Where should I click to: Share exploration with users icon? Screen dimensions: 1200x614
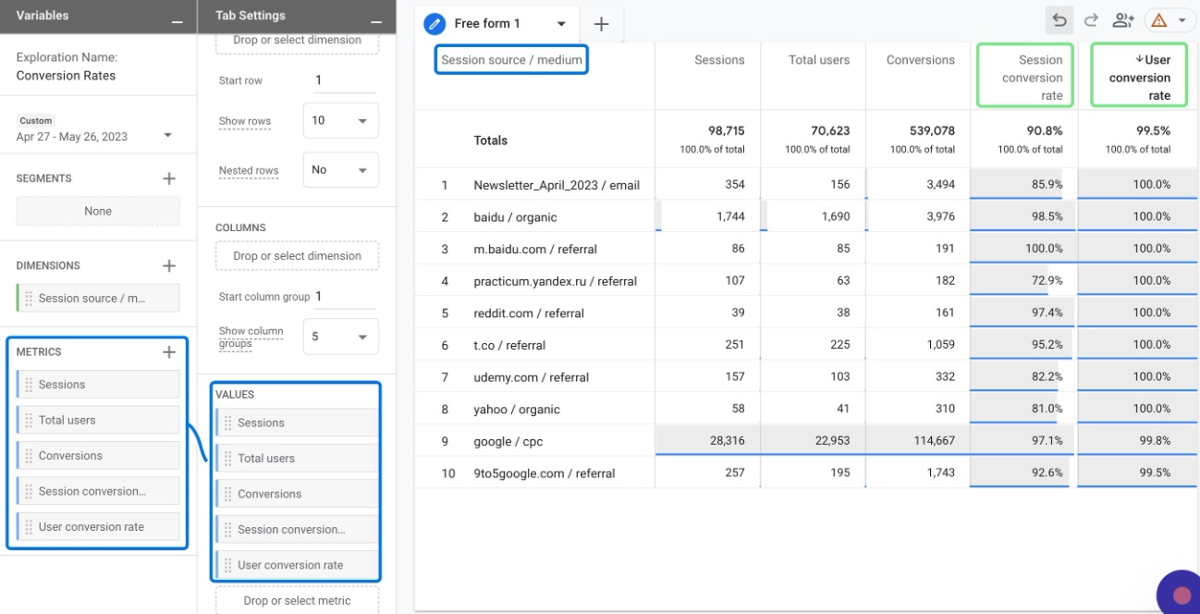click(1123, 20)
